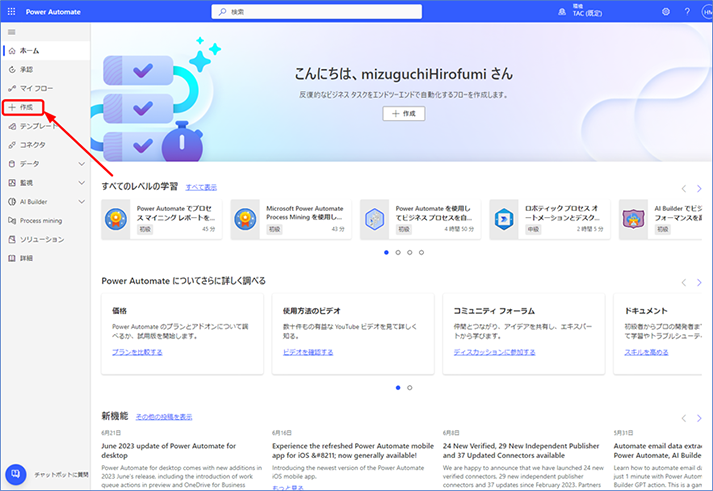Go to previous learning cards
Image resolution: width=713 pixels, height=491 pixels.
[x=683, y=188]
